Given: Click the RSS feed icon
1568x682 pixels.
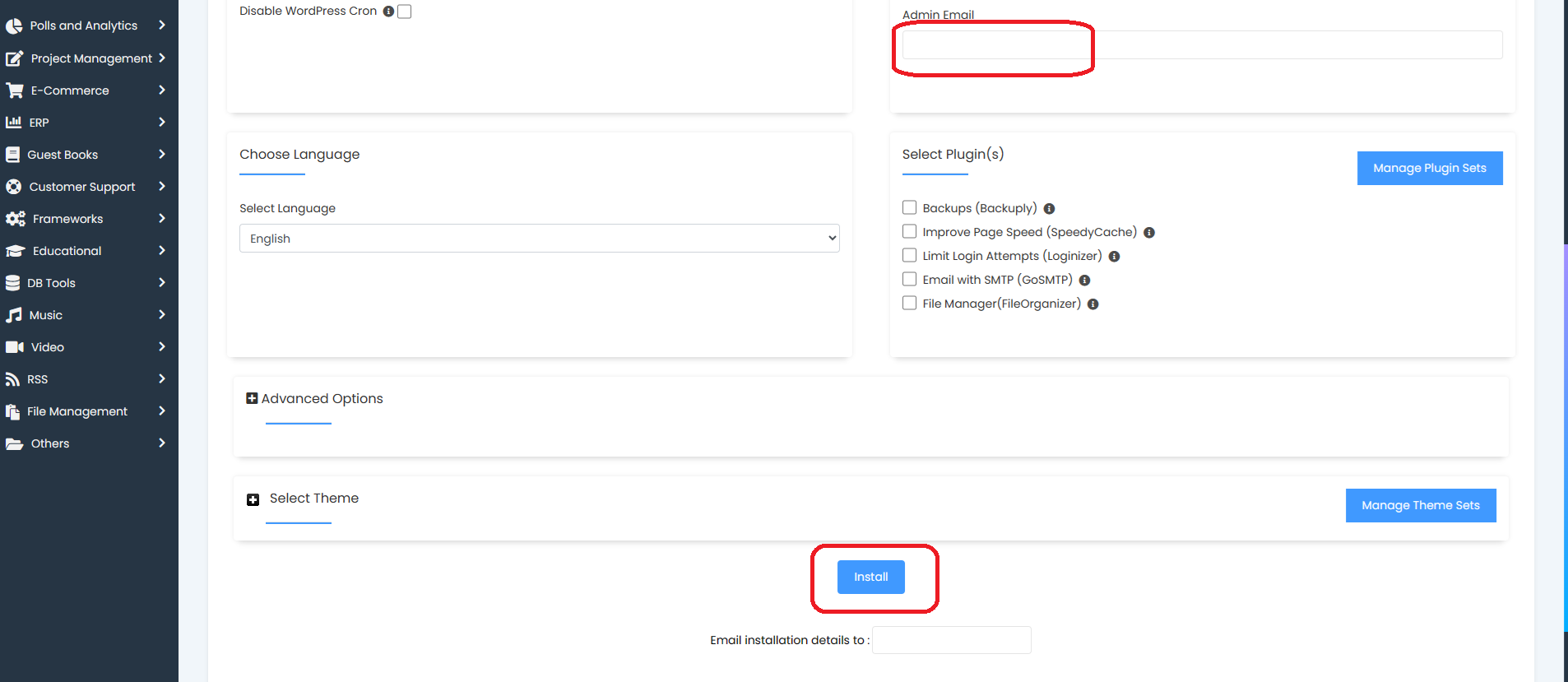Looking at the screenshot, I should coord(12,379).
